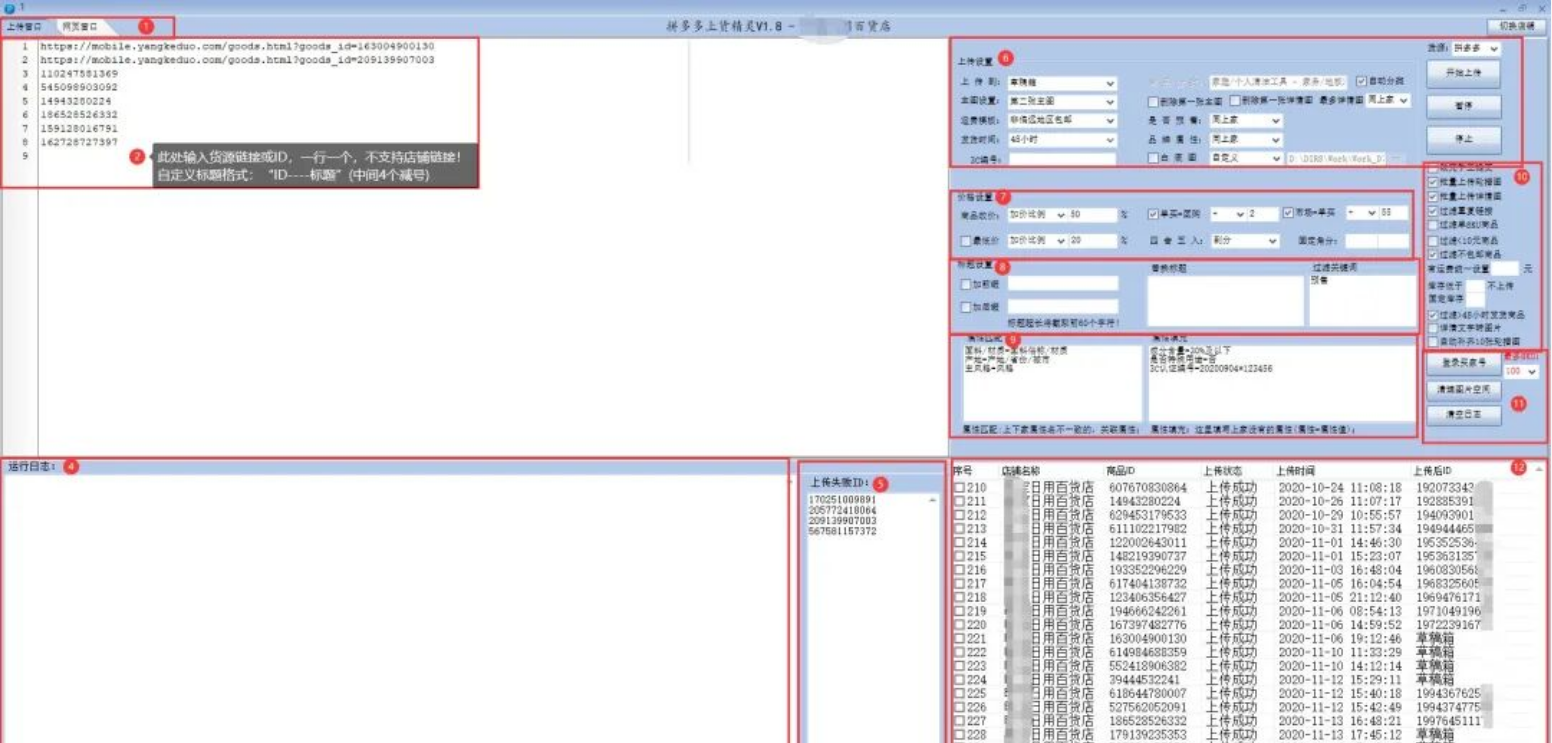Click the browse button beside the white-background image path
Viewport: 1552px width, 743px height.
[1397, 159]
